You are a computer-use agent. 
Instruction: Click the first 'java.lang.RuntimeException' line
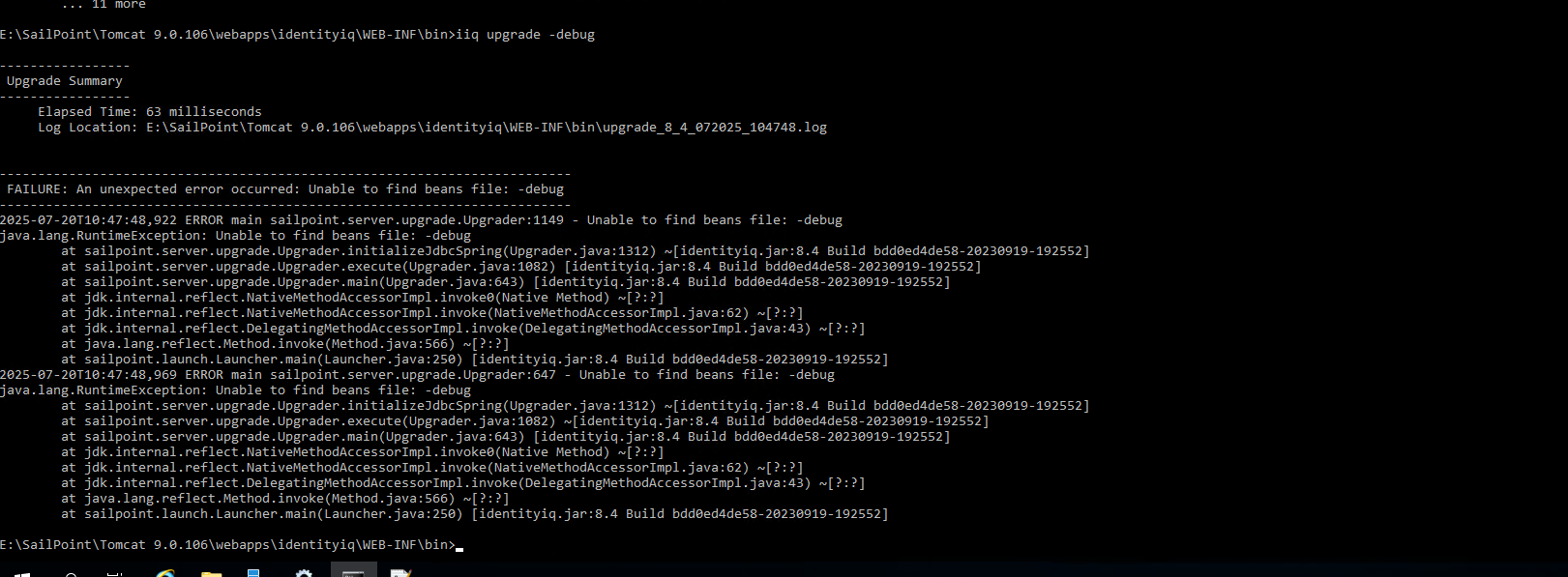coord(236,236)
